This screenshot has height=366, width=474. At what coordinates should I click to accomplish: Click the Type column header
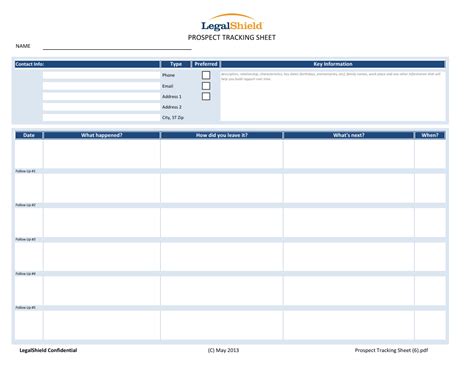click(176, 64)
